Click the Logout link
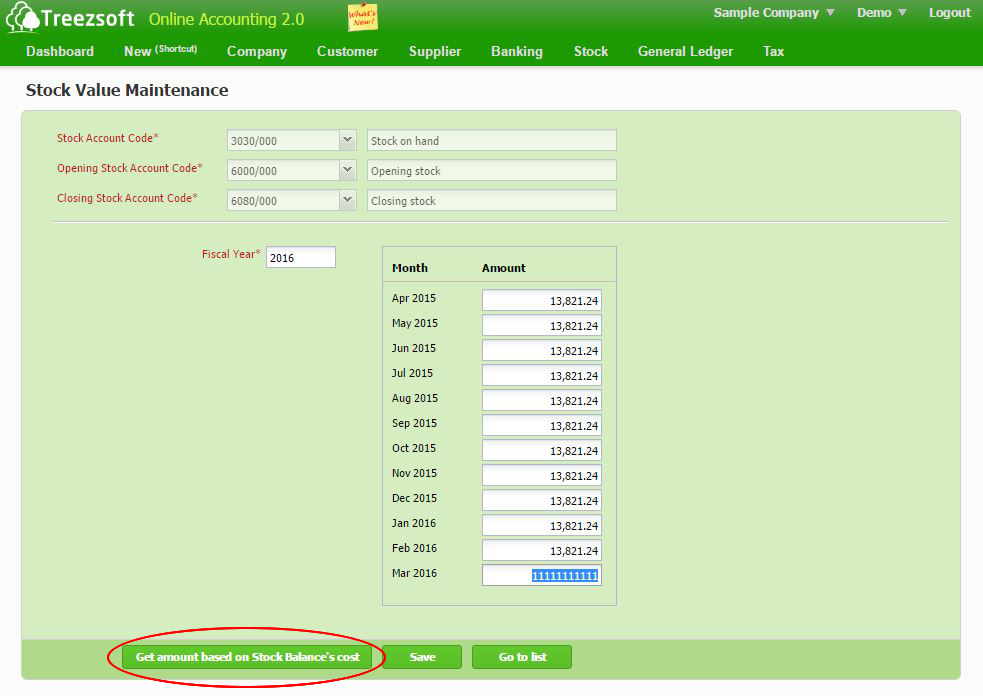Viewport: 983px width, 696px height. pos(948,12)
